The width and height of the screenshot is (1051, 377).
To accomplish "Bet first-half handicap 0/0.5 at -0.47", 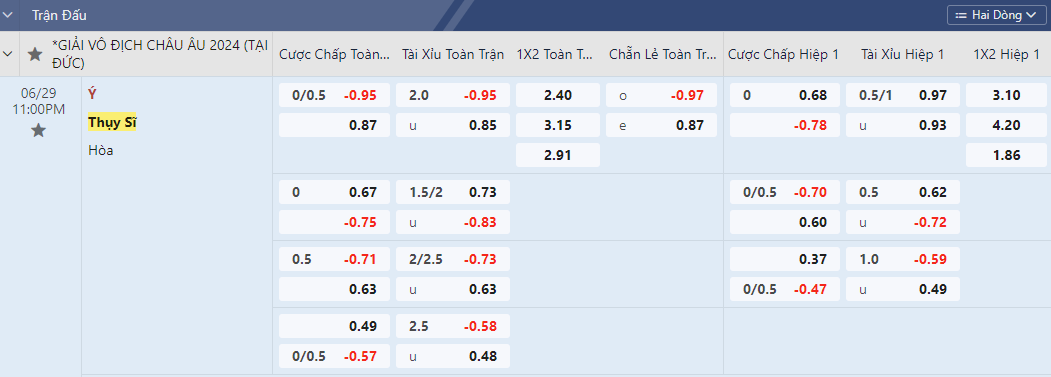I will tap(784, 289).
